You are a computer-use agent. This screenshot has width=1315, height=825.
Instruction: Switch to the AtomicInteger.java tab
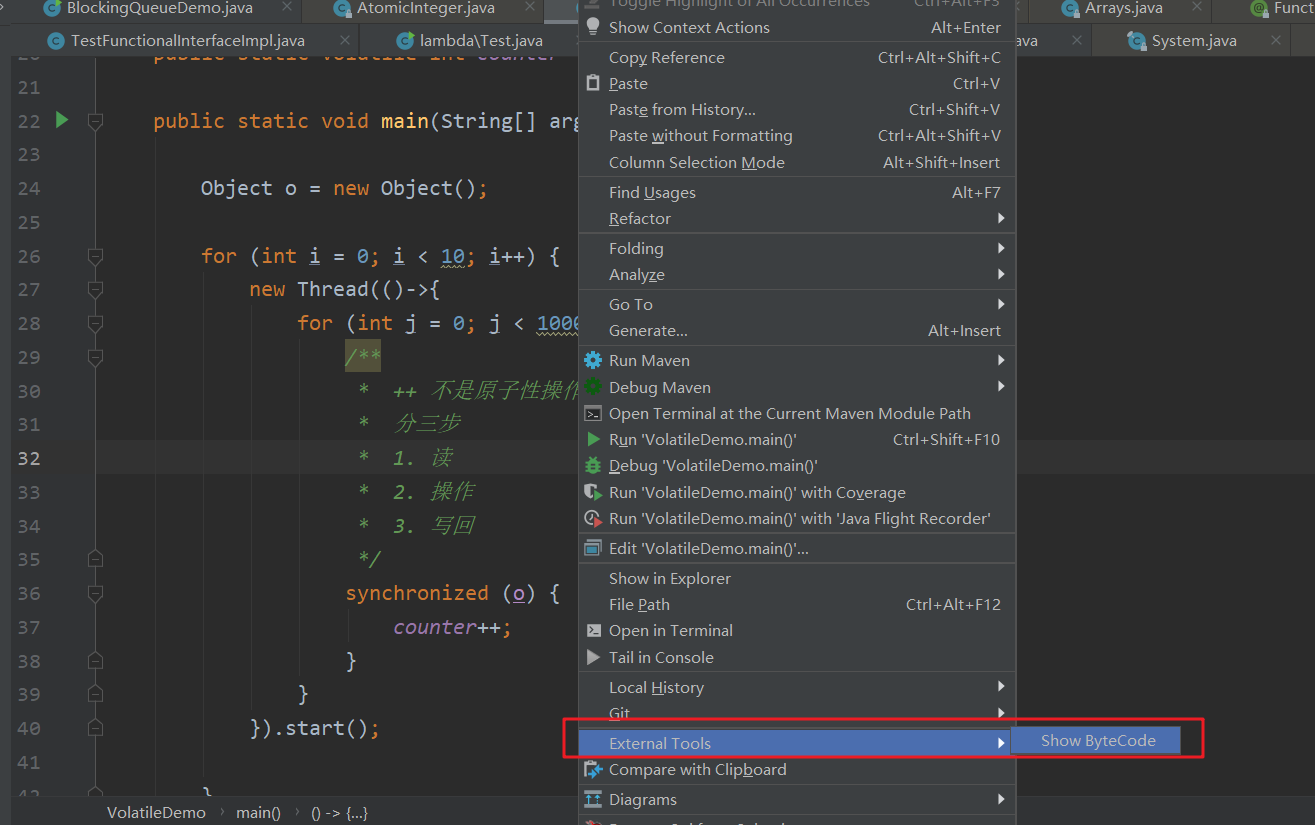point(425,9)
